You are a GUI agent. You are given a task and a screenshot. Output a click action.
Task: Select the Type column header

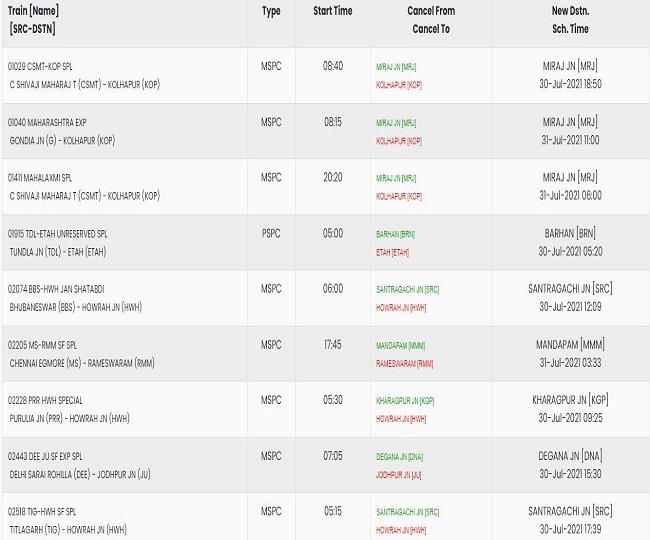pos(271,11)
